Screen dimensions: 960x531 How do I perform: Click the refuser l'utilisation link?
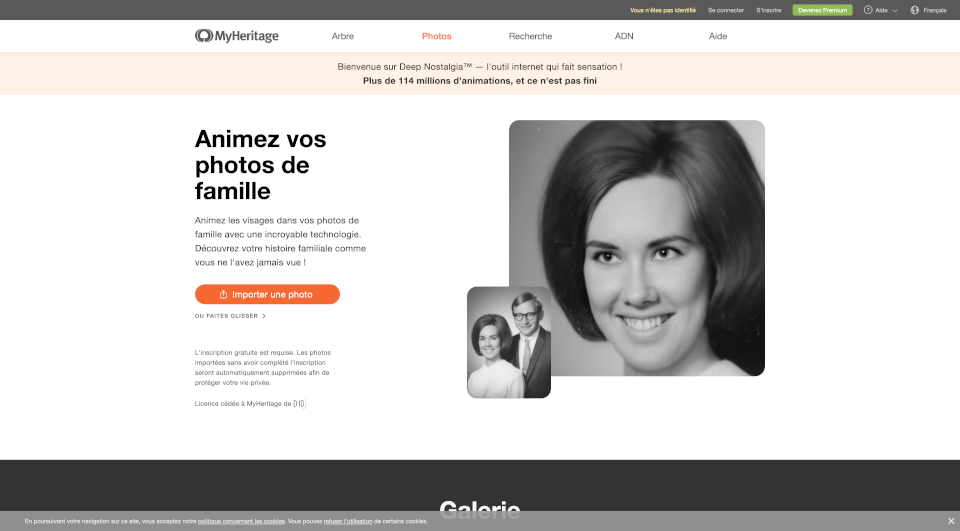(x=348, y=521)
